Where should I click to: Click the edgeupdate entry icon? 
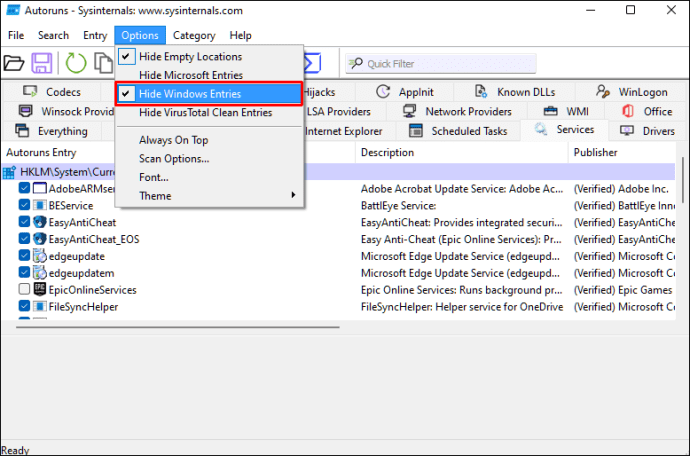tap(40, 256)
